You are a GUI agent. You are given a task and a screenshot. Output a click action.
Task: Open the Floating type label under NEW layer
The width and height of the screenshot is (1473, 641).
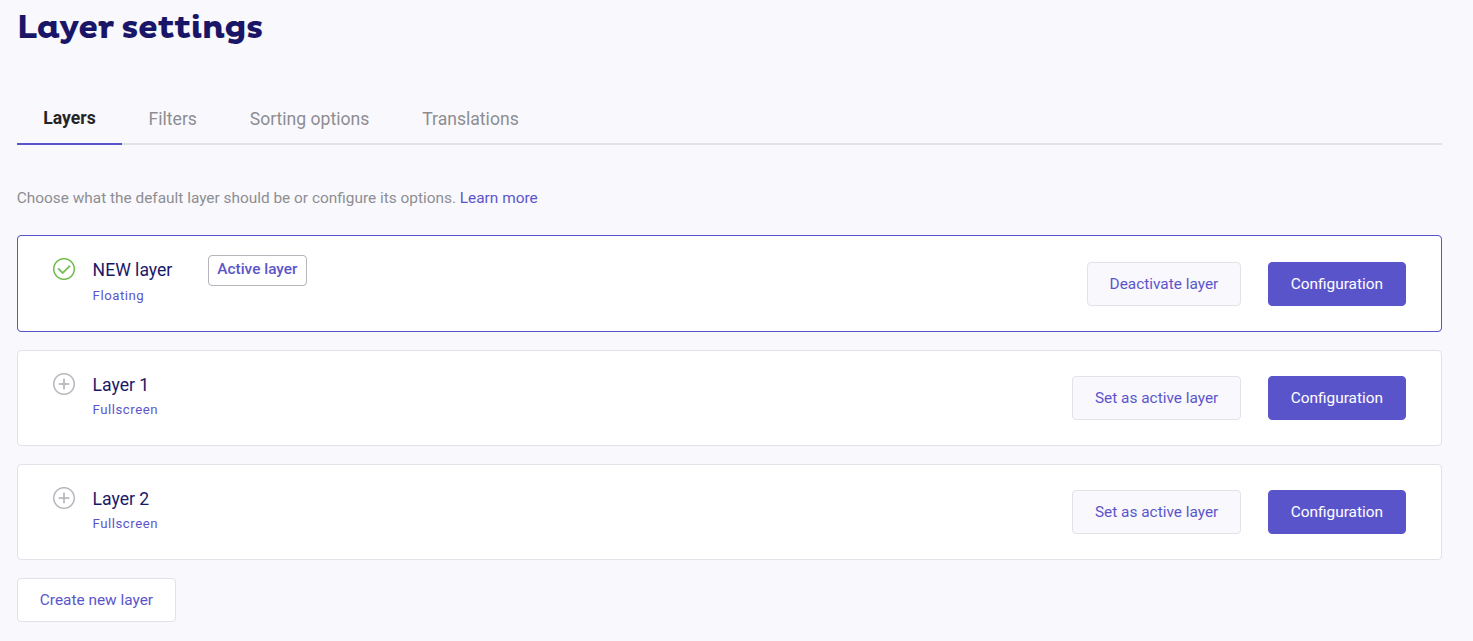click(x=118, y=295)
